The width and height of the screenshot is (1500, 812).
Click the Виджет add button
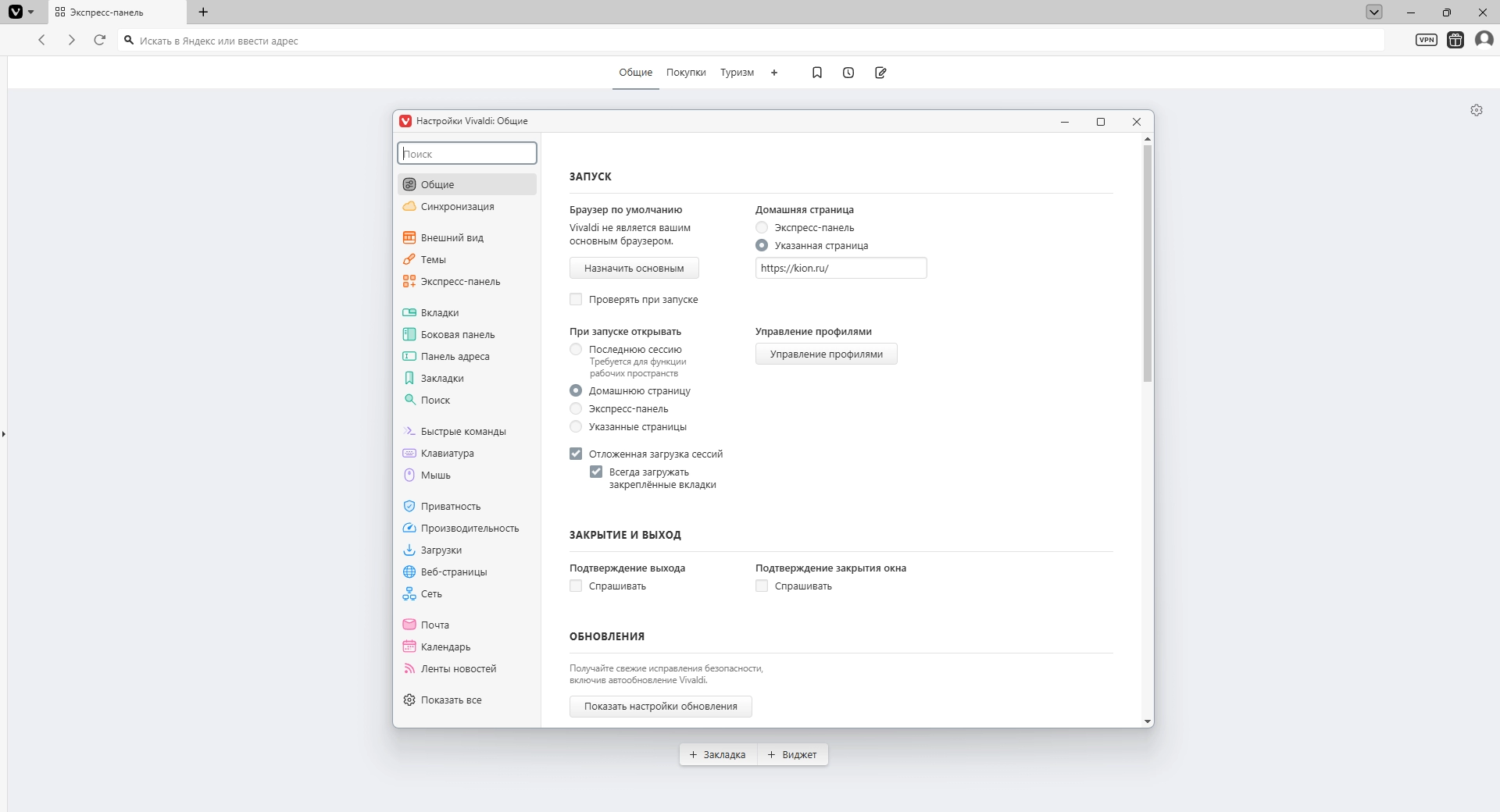[792, 754]
